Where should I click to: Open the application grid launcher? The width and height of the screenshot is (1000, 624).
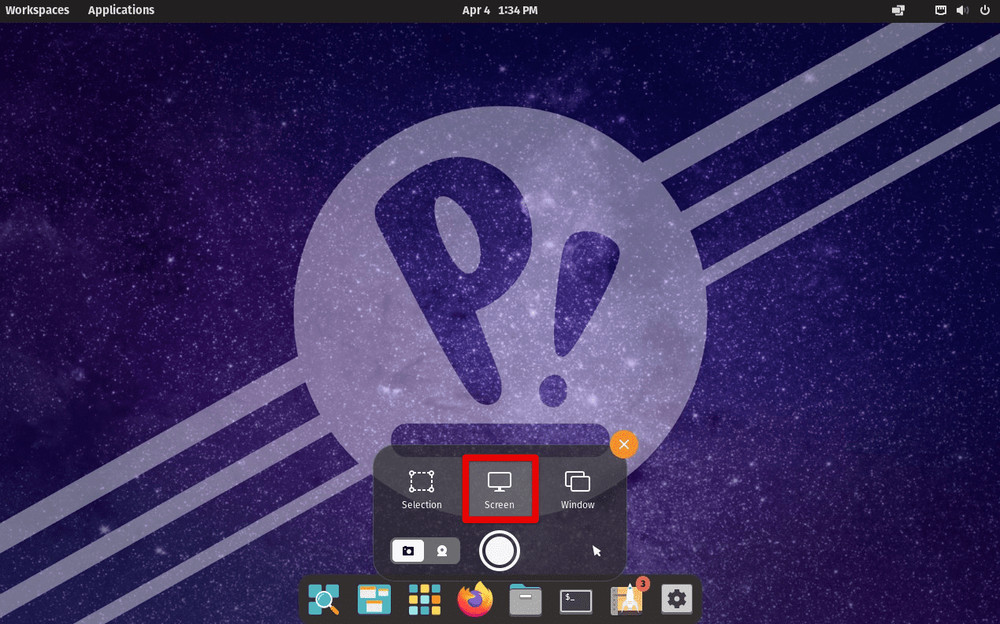pyautogui.click(x=424, y=600)
